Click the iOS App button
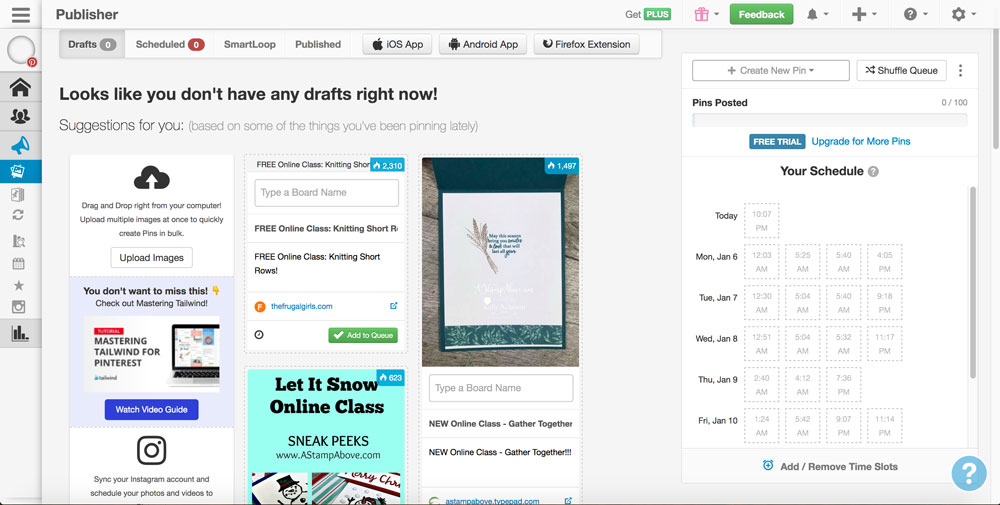Image resolution: width=1000 pixels, height=505 pixels. [397, 45]
